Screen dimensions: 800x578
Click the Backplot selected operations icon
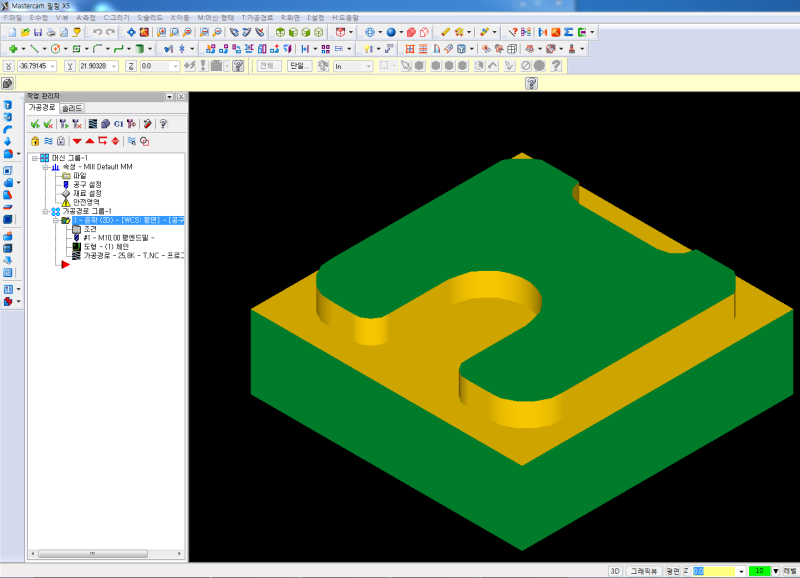point(93,124)
